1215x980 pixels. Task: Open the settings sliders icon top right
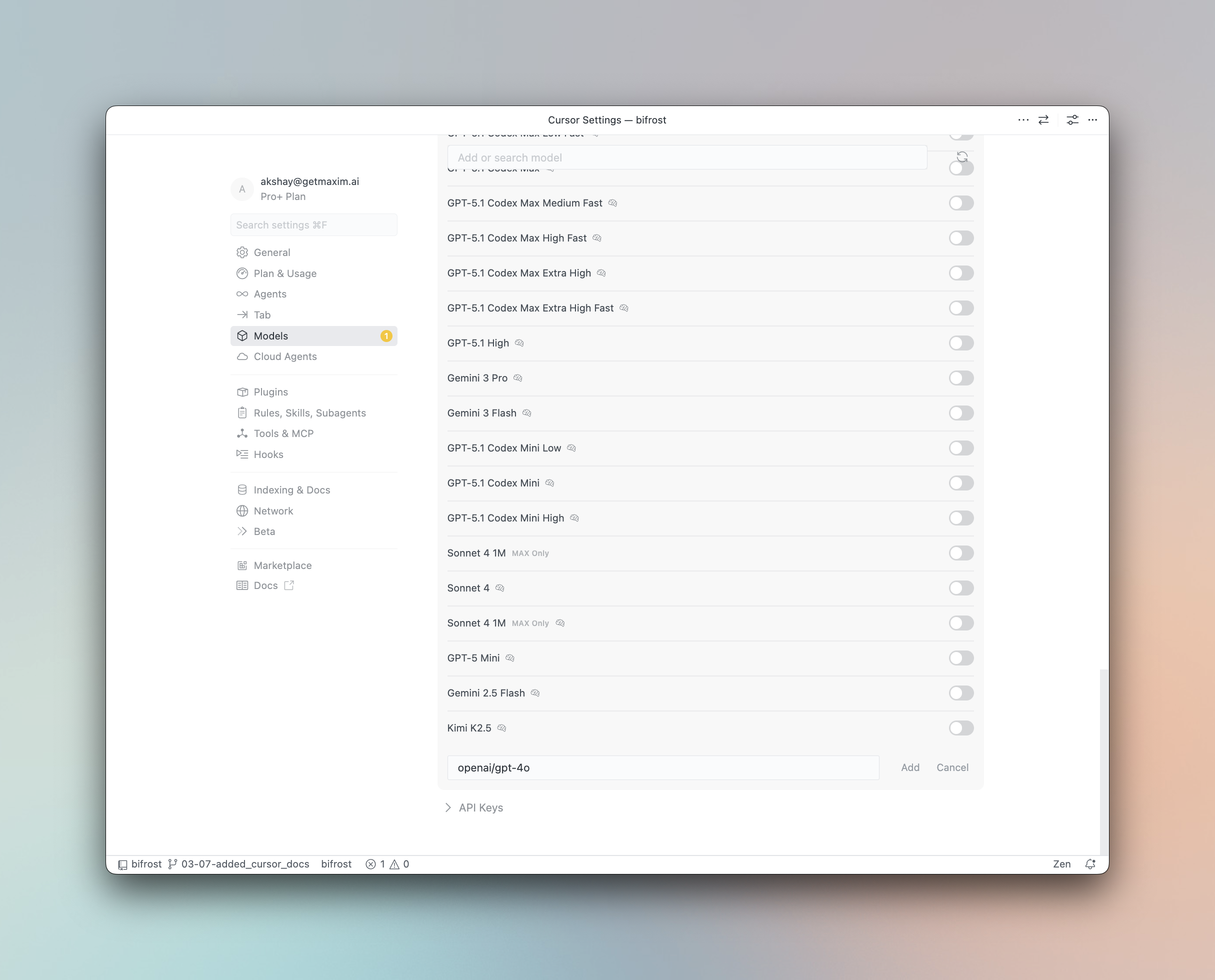(x=1072, y=119)
